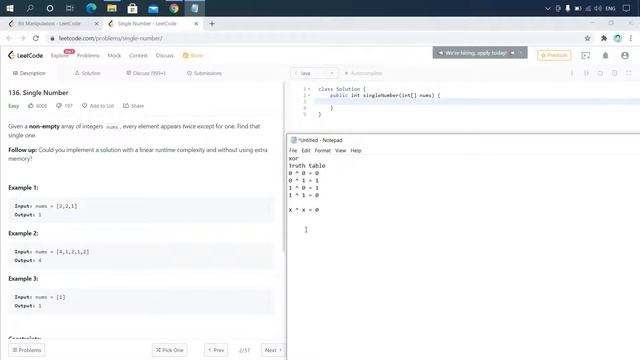Bookmark this page with the star icon
This screenshot has width=640, height=360.
(x=587, y=38)
